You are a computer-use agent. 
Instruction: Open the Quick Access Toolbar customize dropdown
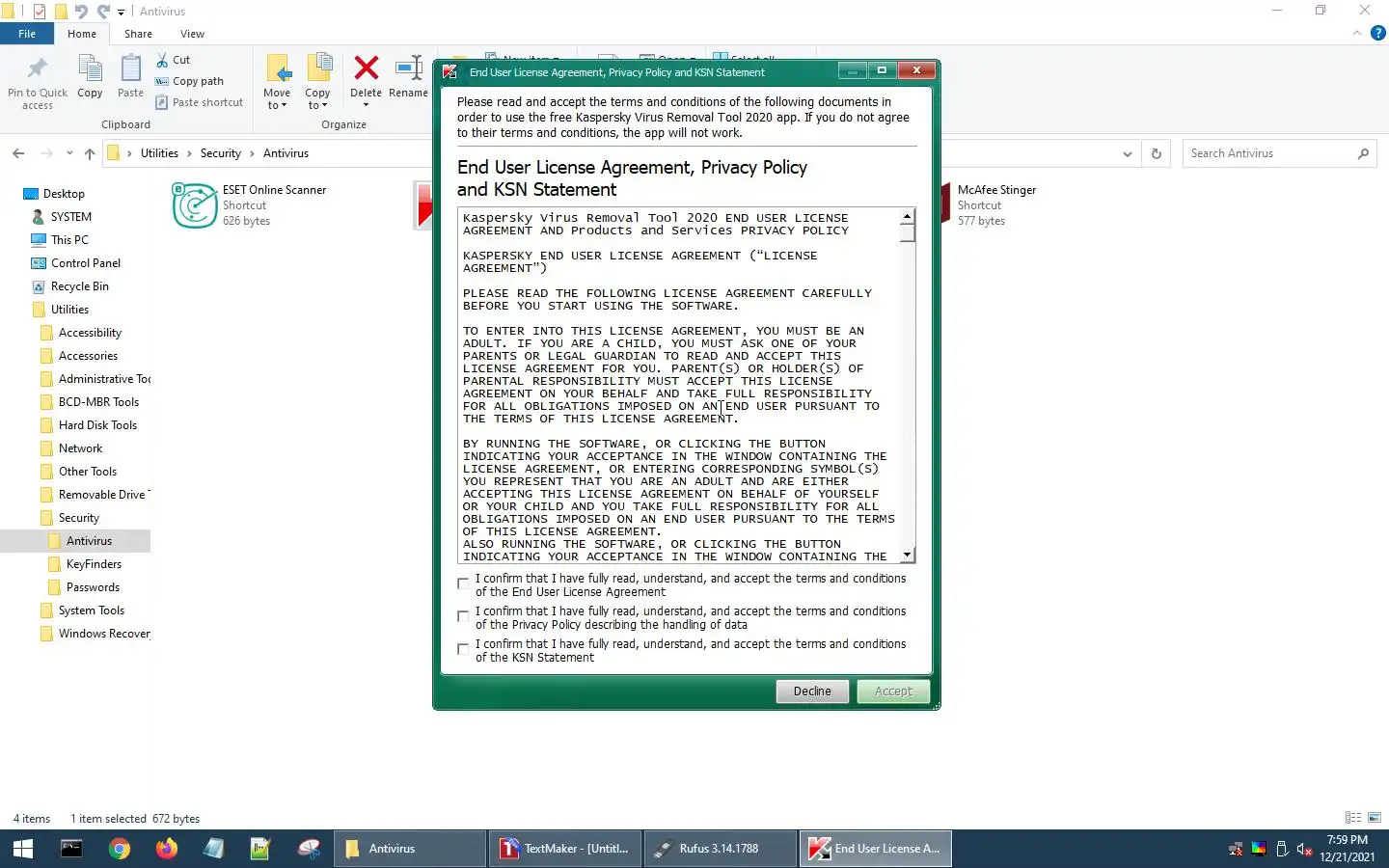point(121,12)
